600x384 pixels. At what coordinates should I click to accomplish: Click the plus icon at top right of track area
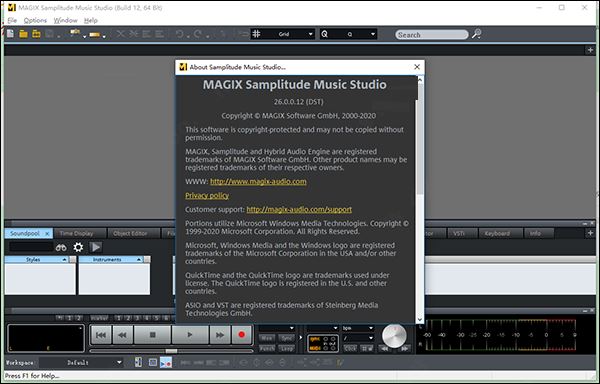[590, 50]
